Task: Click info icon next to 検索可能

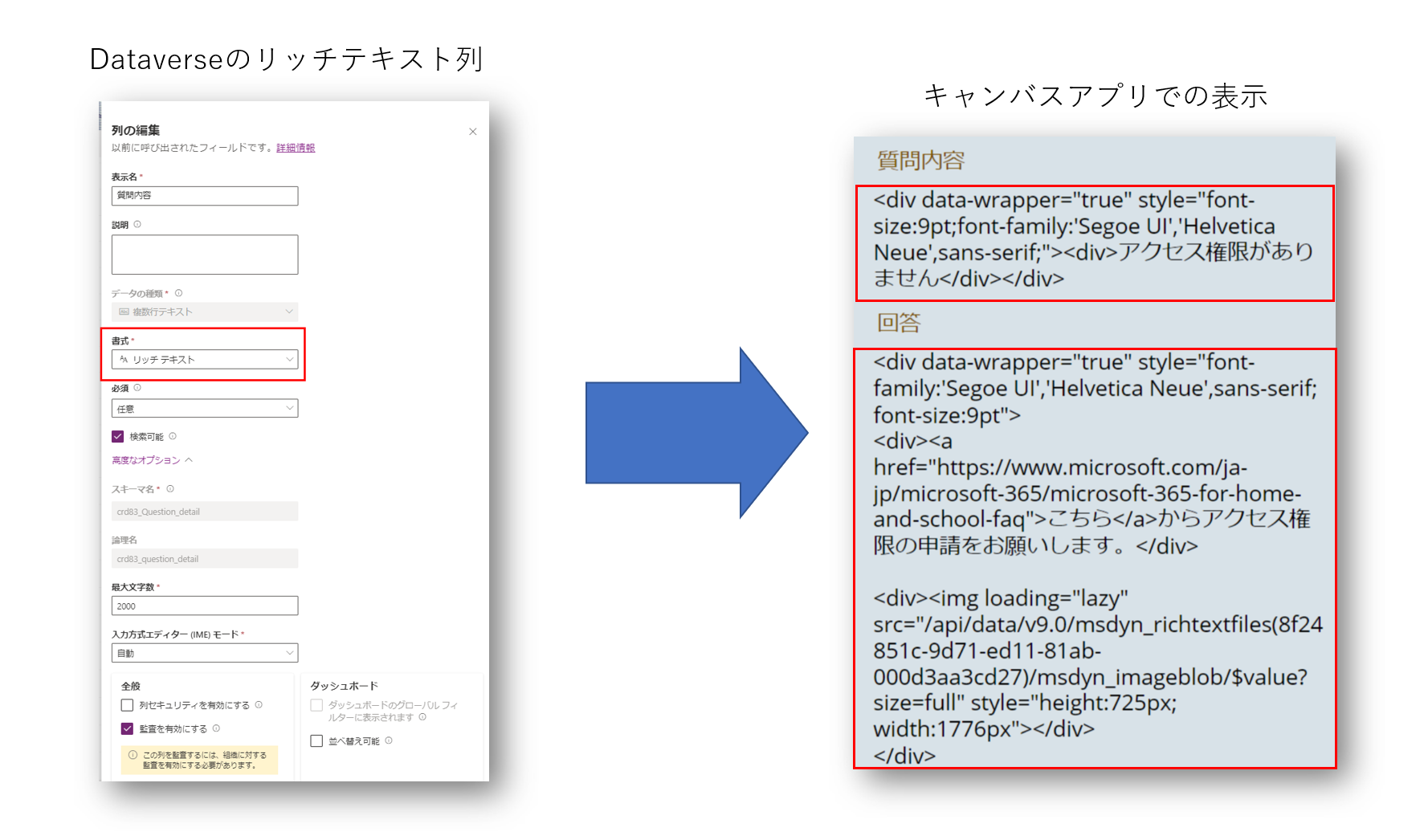Action: [x=173, y=437]
